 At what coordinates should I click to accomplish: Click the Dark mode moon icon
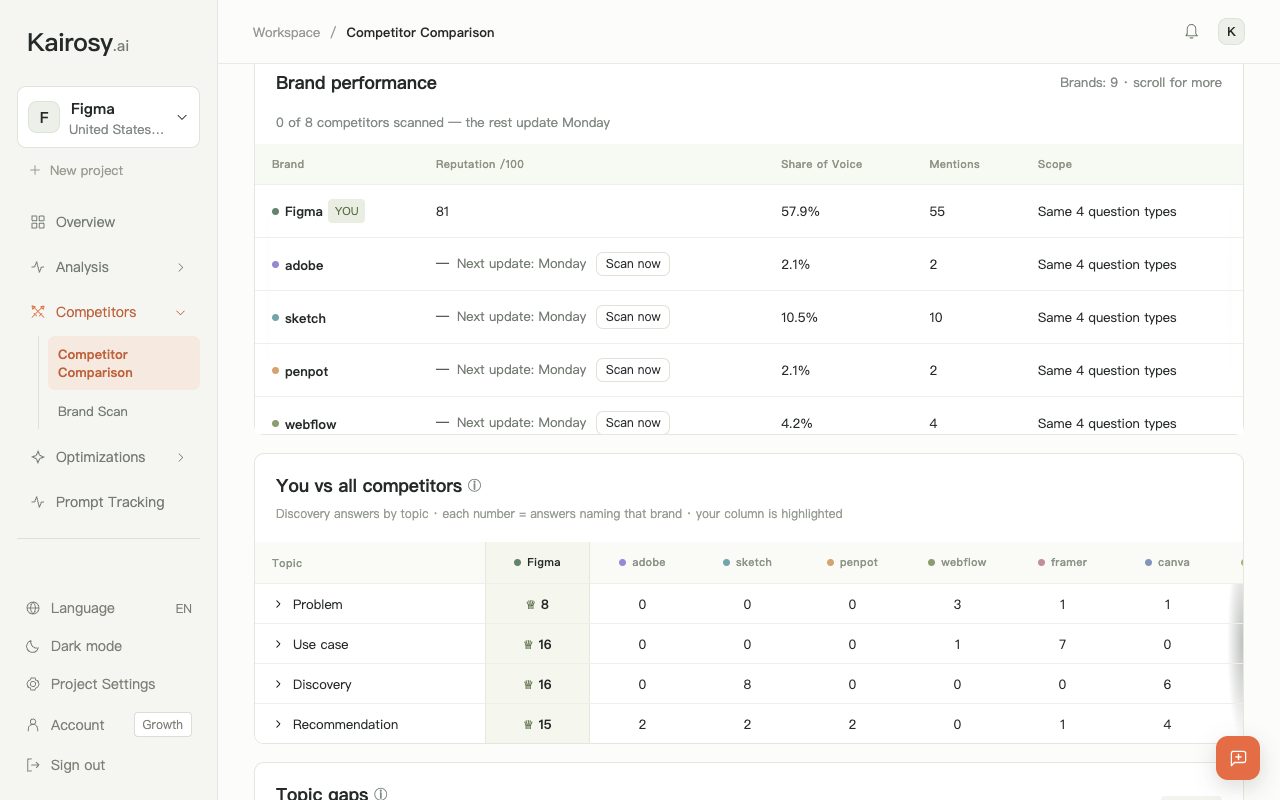pyautogui.click(x=33, y=646)
